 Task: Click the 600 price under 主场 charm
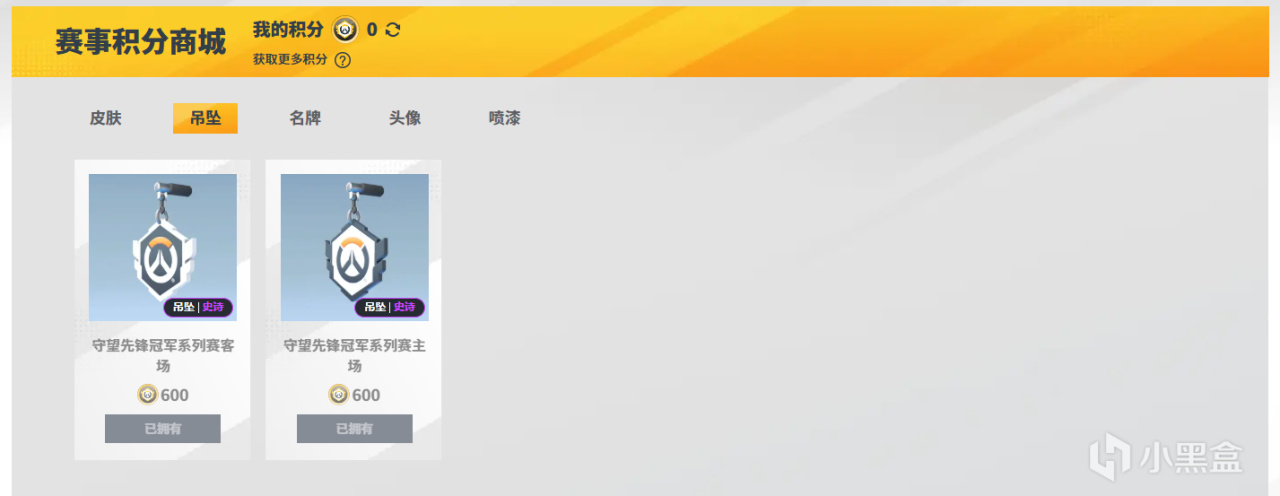367,395
